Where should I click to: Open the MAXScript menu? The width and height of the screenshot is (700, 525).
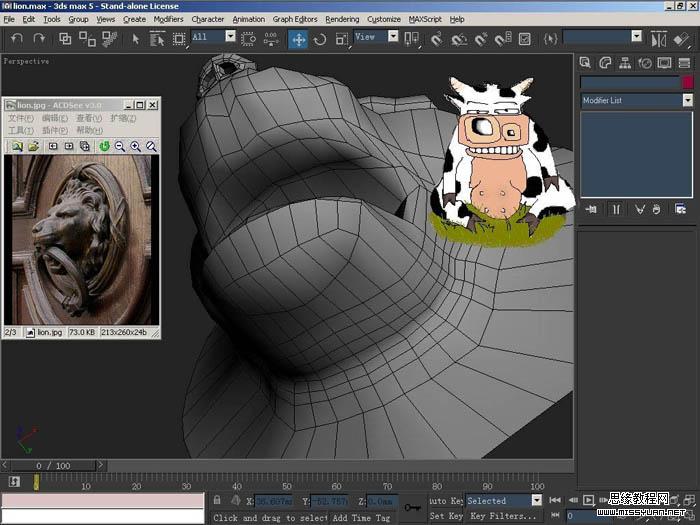click(425, 19)
